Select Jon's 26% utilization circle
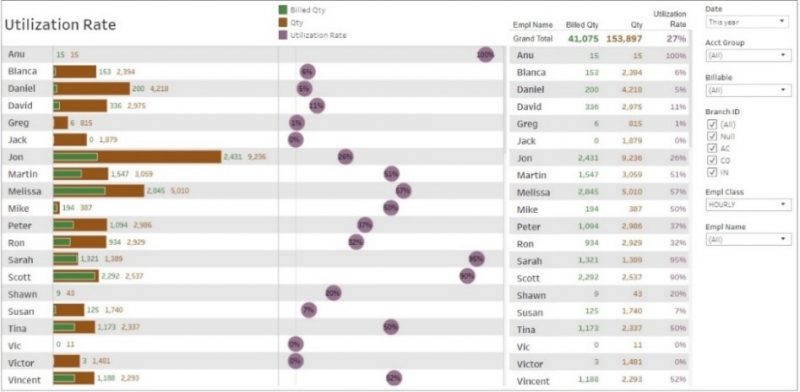 pyautogui.click(x=345, y=157)
